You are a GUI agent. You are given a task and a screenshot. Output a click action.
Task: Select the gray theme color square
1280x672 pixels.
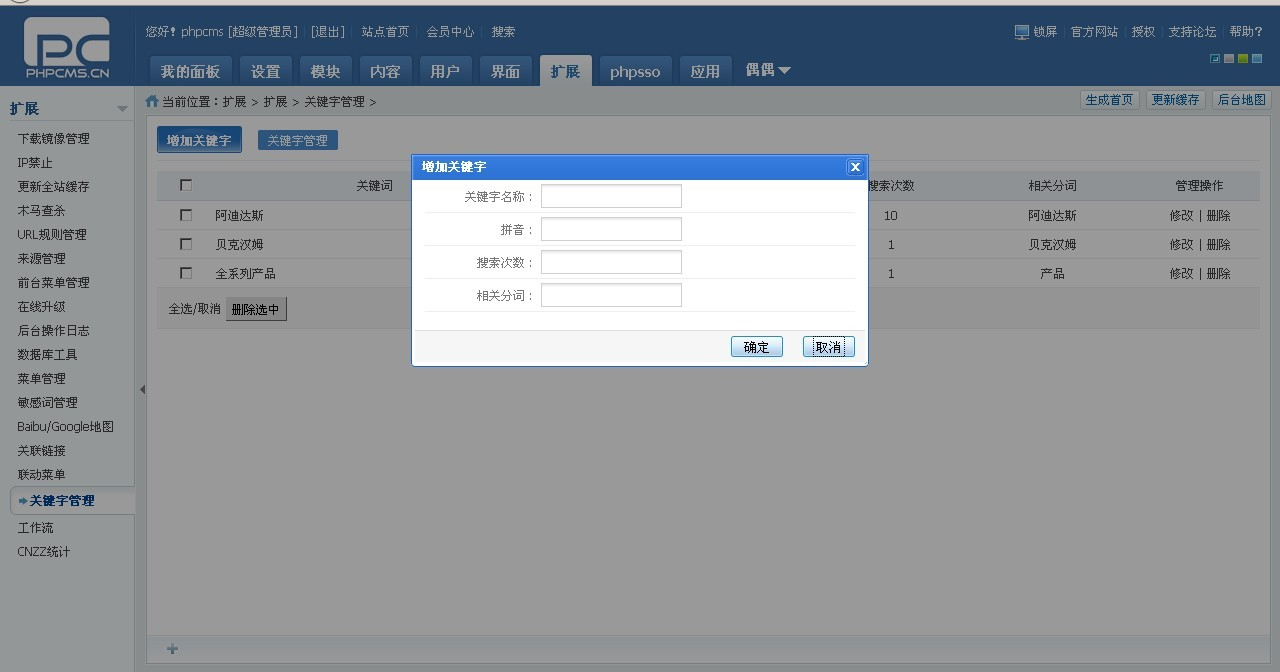click(x=1229, y=59)
